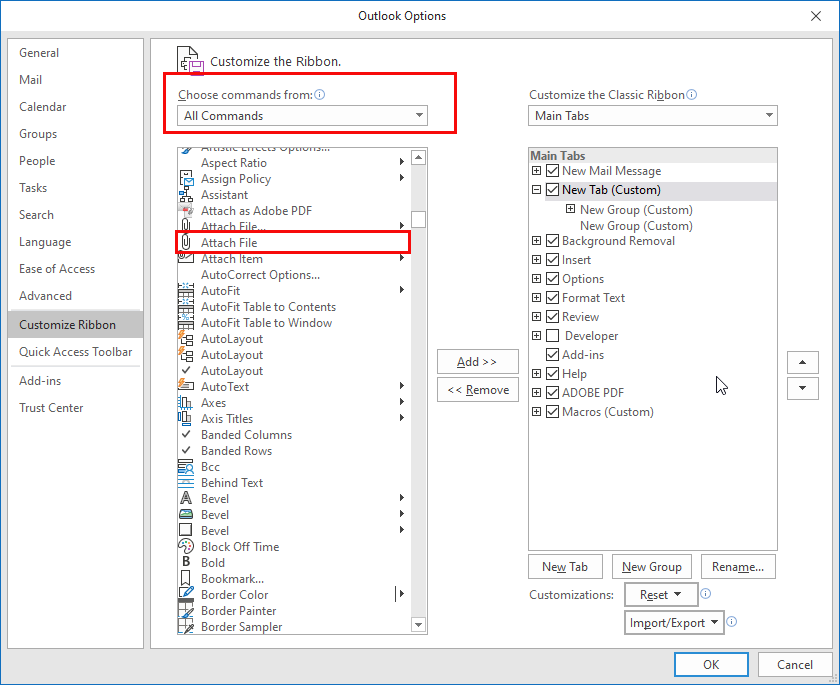
Task: Click the Bcc icon
Action: (x=186, y=466)
